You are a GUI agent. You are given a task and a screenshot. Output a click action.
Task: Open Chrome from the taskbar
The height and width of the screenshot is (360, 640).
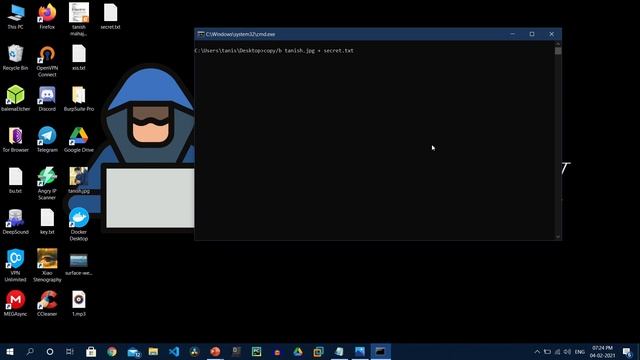click(112, 351)
